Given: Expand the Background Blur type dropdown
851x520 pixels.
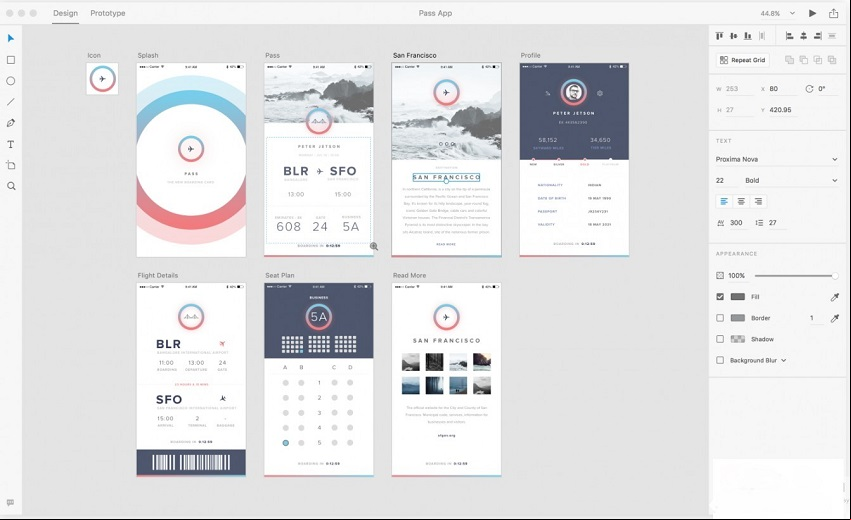Looking at the screenshot, I should pyautogui.click(x=784, y=360).
